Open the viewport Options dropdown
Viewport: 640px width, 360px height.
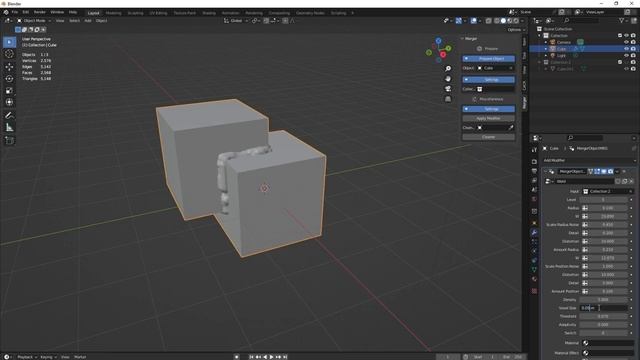(516, 30)
